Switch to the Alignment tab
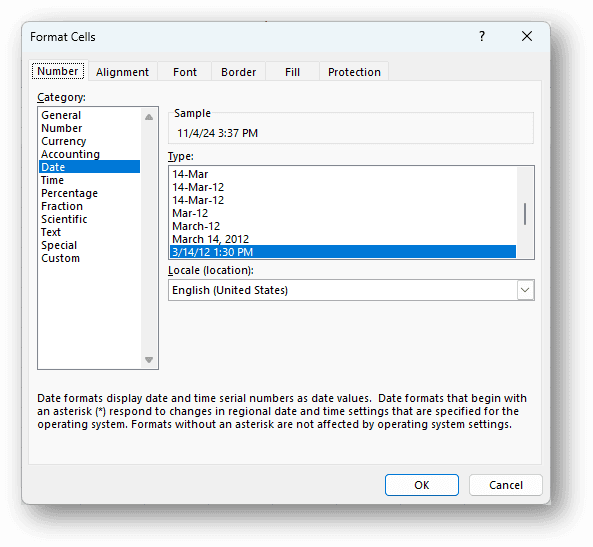 click(122, 72)
